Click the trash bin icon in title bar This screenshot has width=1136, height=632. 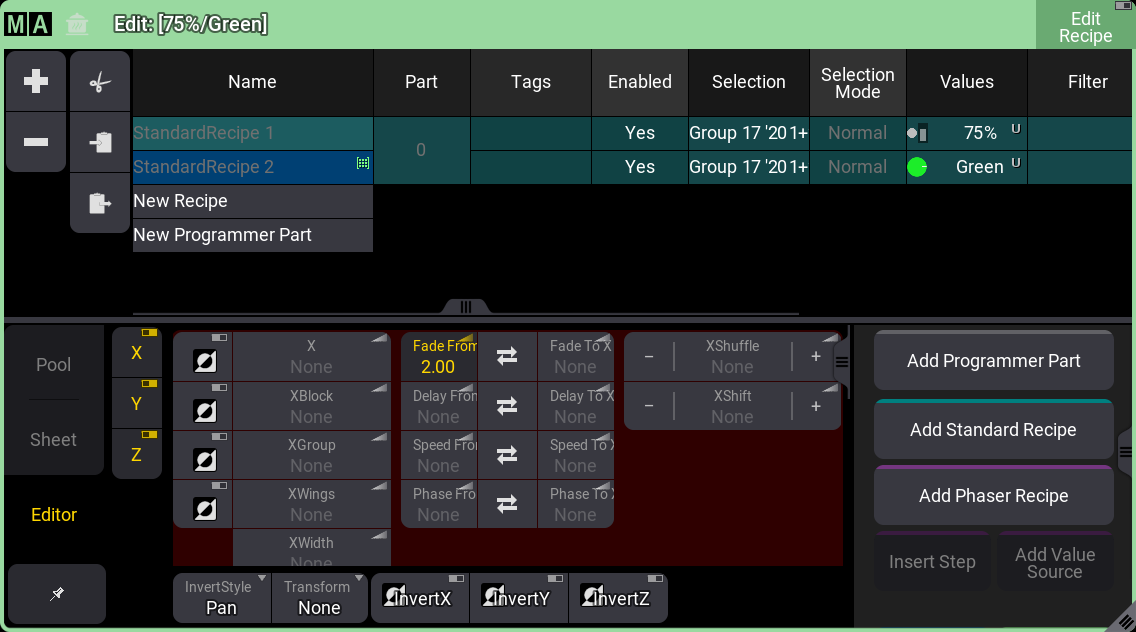coord(77,24)
